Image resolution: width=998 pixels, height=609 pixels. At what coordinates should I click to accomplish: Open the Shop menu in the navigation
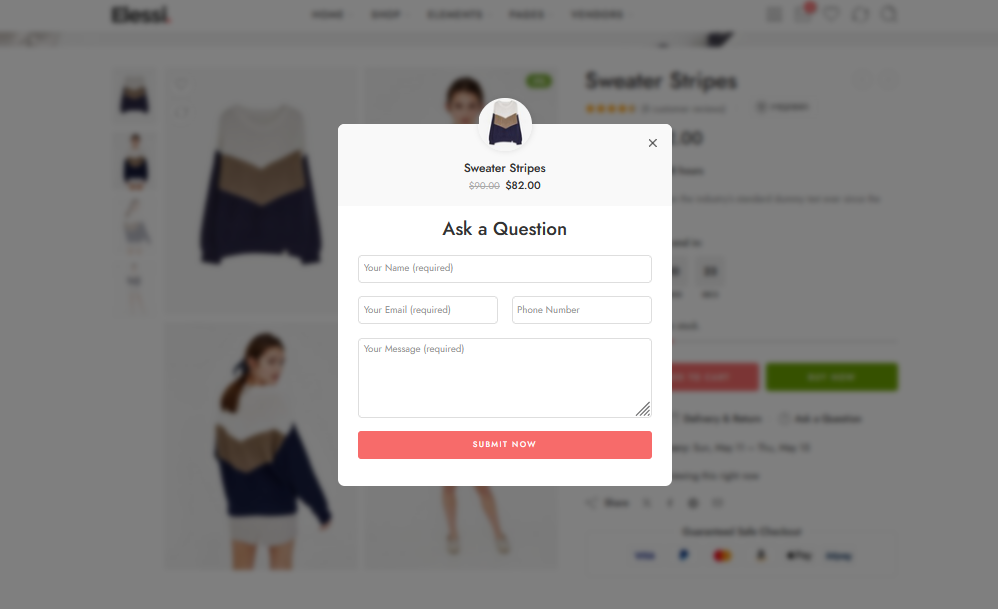386,15
